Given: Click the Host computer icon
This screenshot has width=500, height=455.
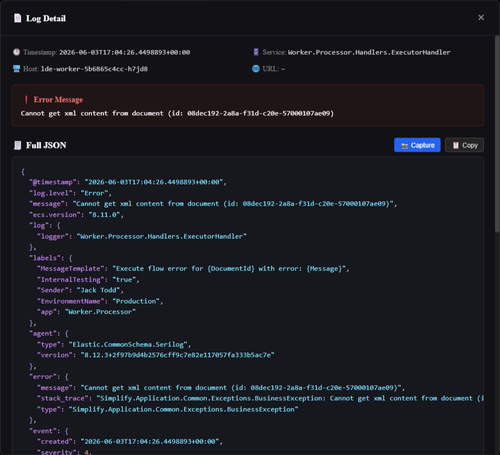Looking at the screenshot, I should 16,69.
